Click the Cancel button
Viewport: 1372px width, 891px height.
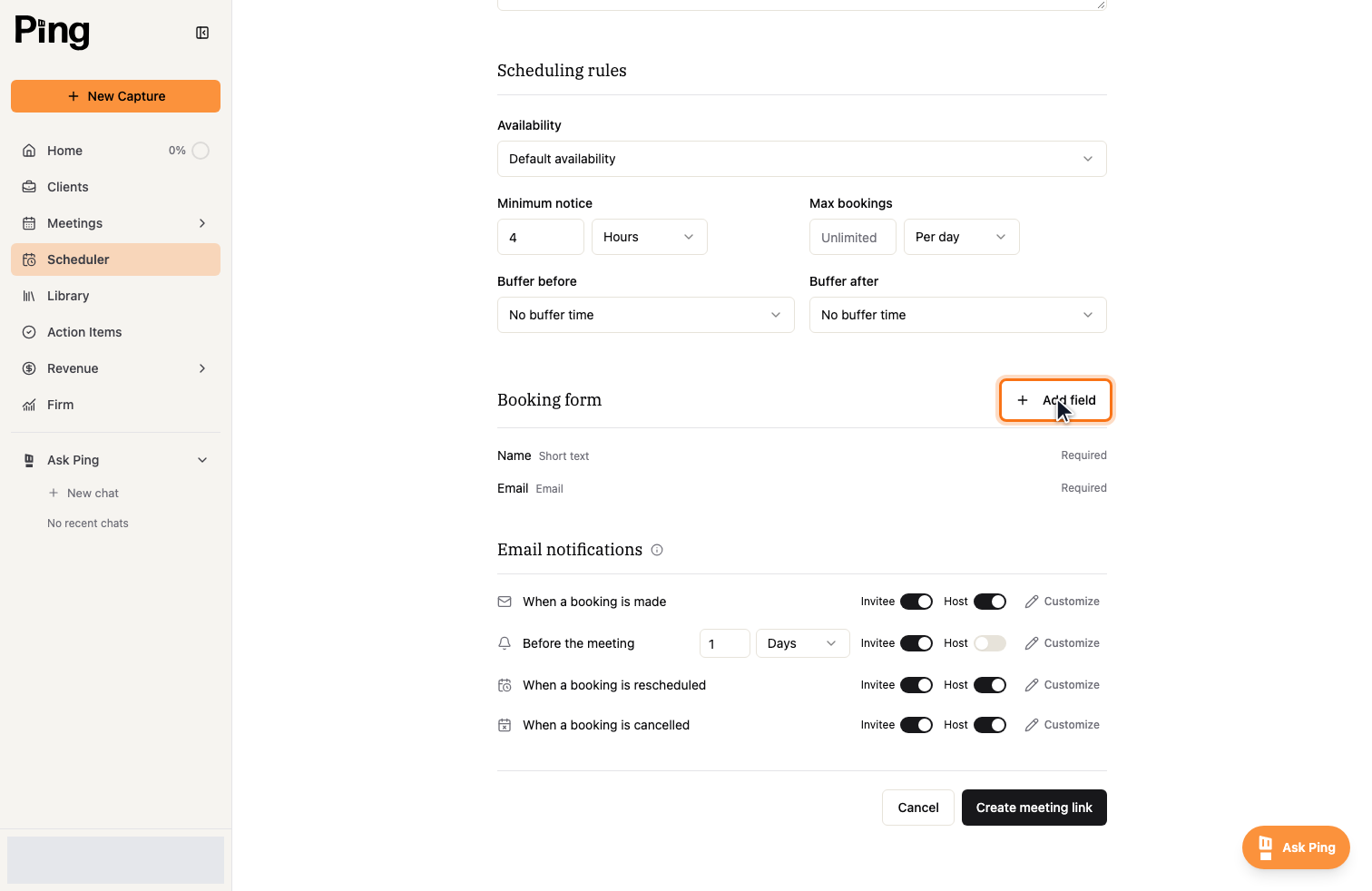pos(918,808)
